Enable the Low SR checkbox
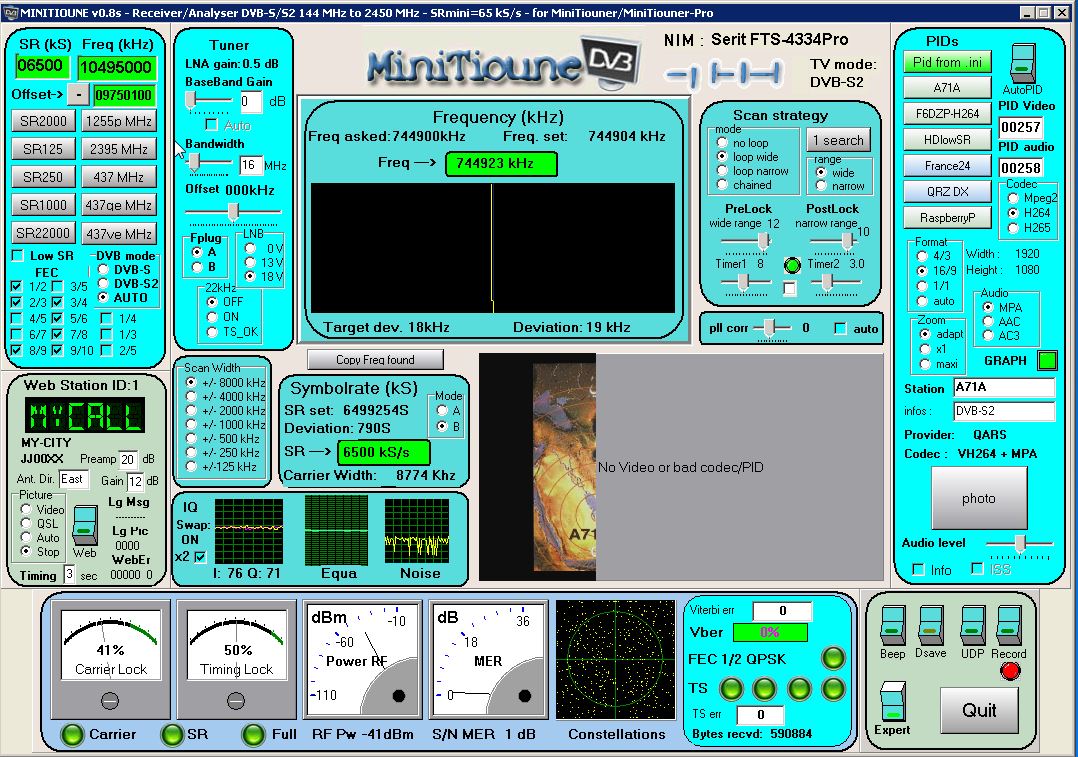The width and height of the screenshot is (1078, 757). coord(18,256)
